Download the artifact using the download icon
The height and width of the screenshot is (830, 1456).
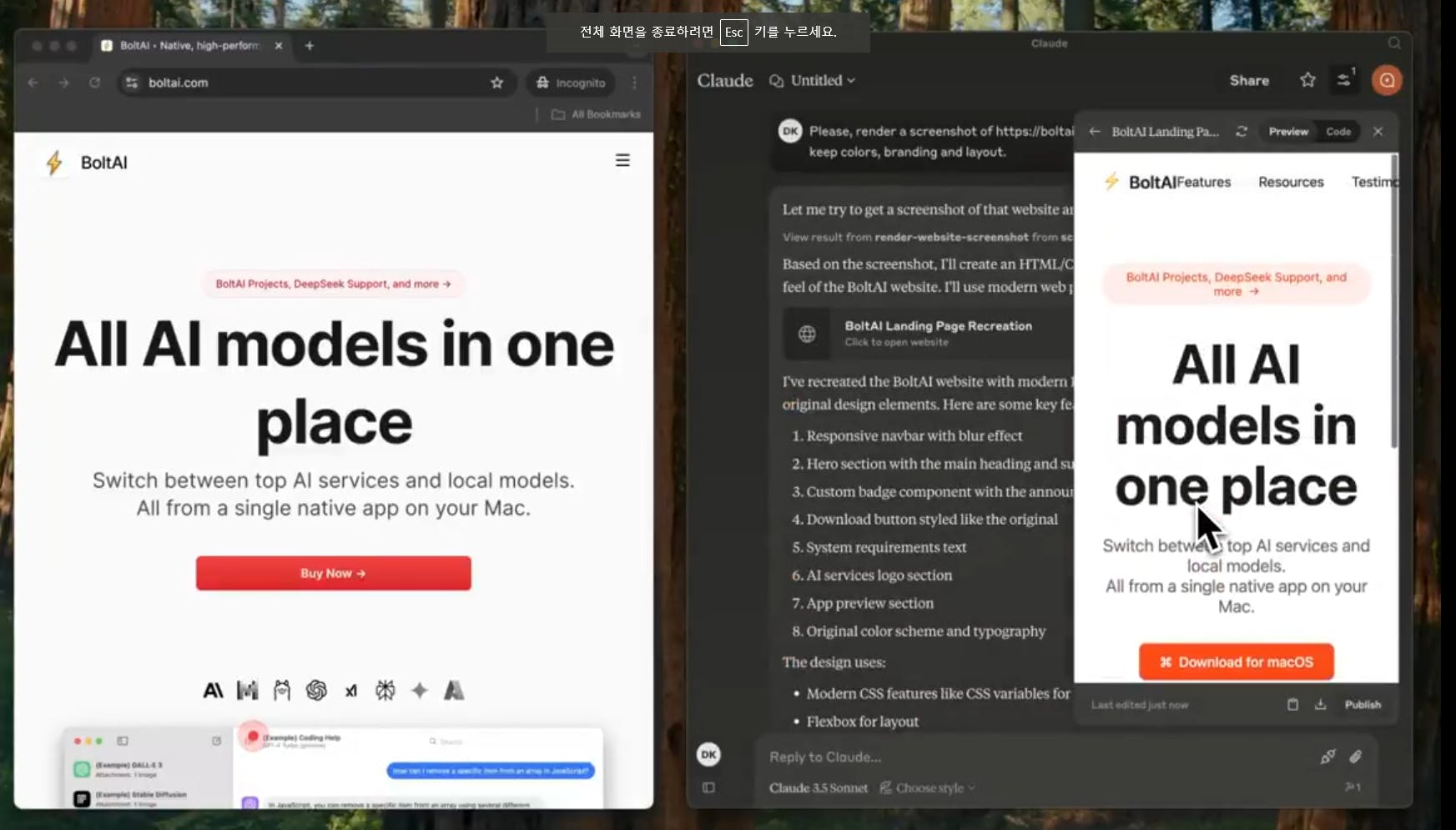click(1320, 705)
